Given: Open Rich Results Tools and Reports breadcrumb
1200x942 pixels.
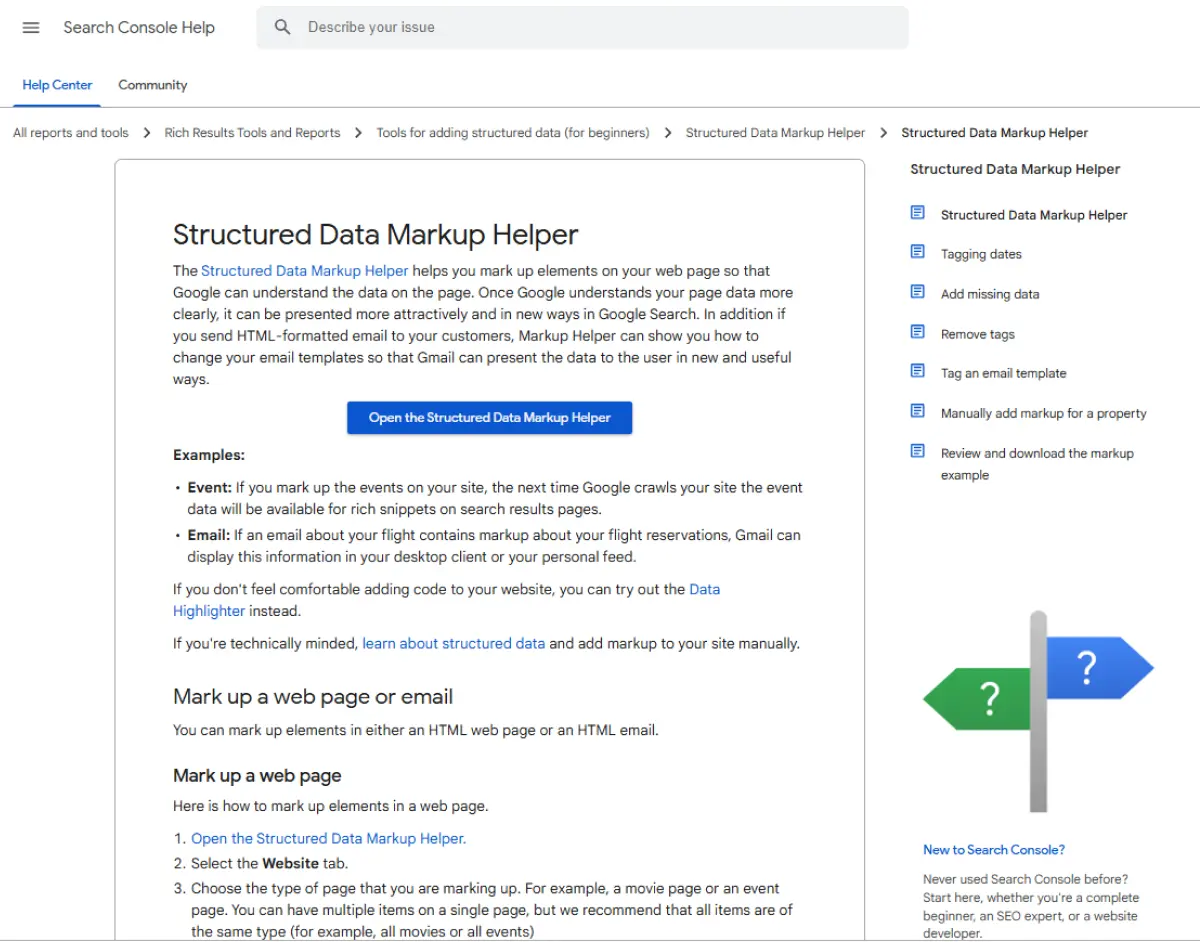Looking at the screenshot, I should pos(252,132).
